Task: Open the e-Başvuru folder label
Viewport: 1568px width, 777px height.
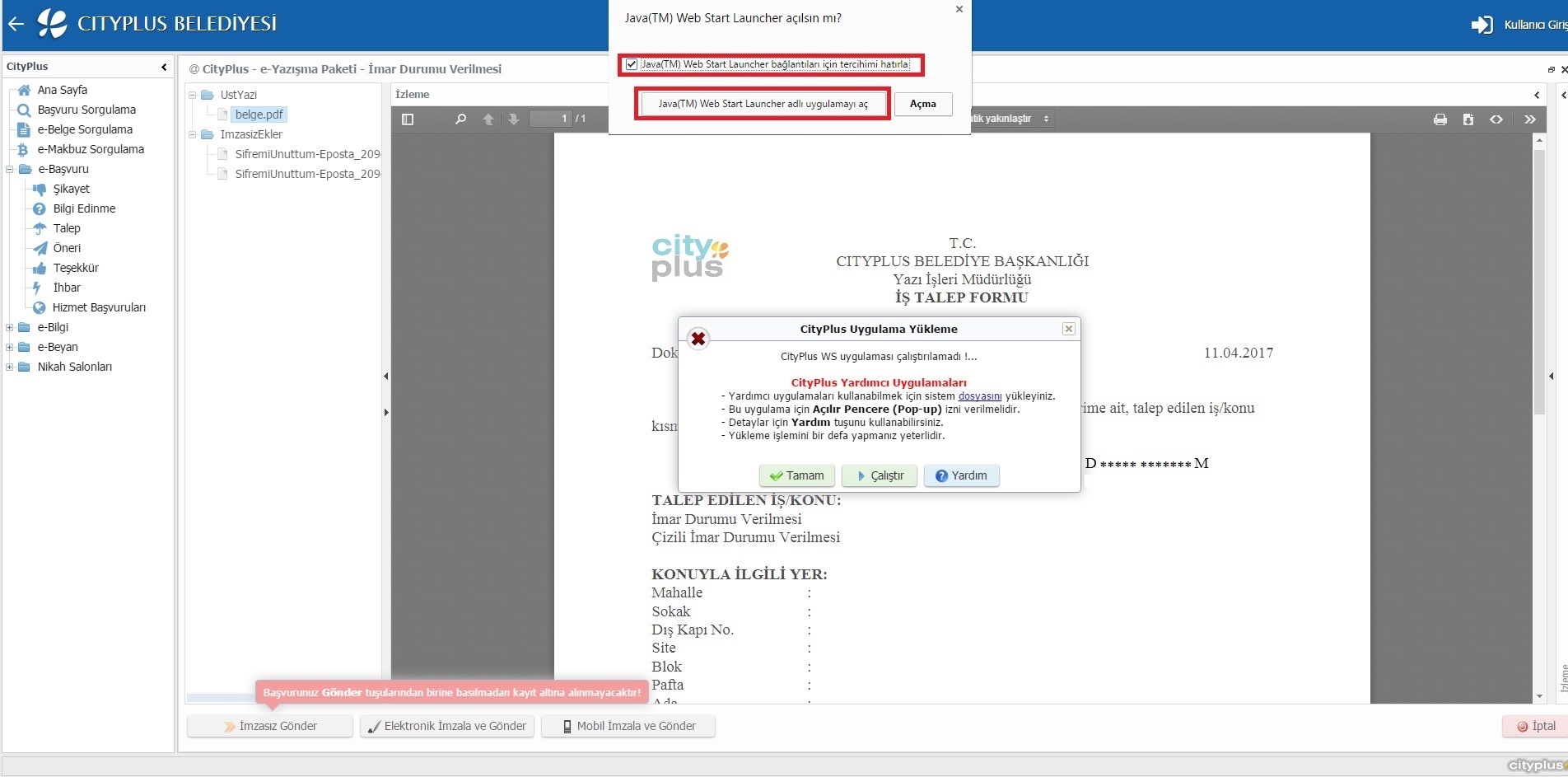Action: tap(63, 169)
